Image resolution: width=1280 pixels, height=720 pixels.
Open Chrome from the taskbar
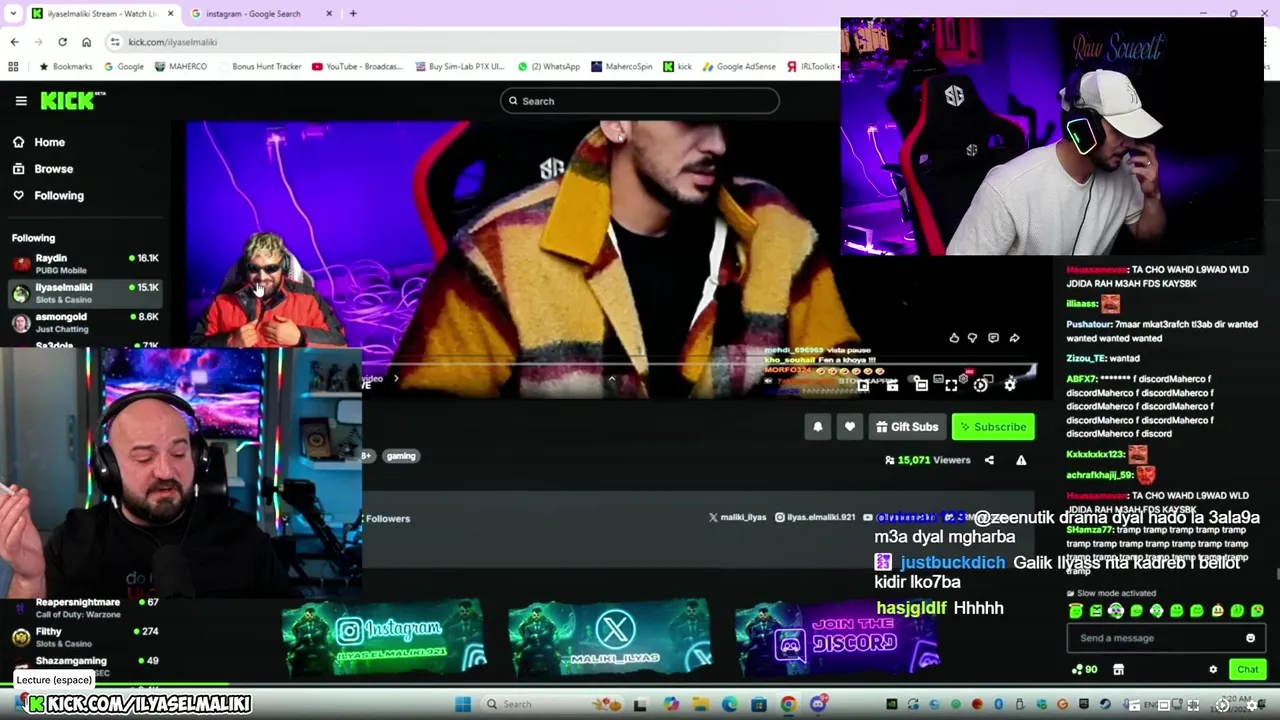(x=788, y=704)
